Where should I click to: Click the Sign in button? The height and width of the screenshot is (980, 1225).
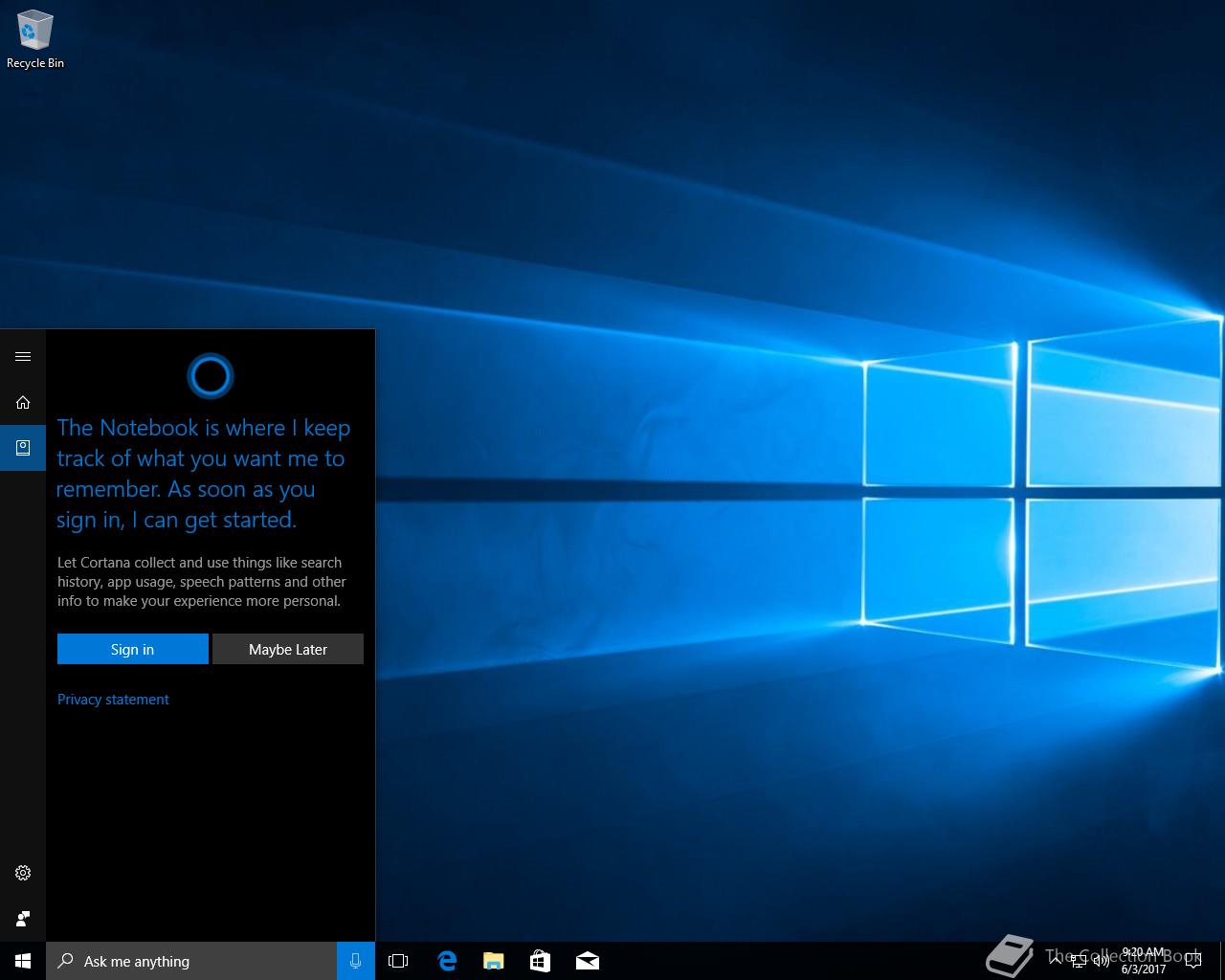click(x=132, y=649)
